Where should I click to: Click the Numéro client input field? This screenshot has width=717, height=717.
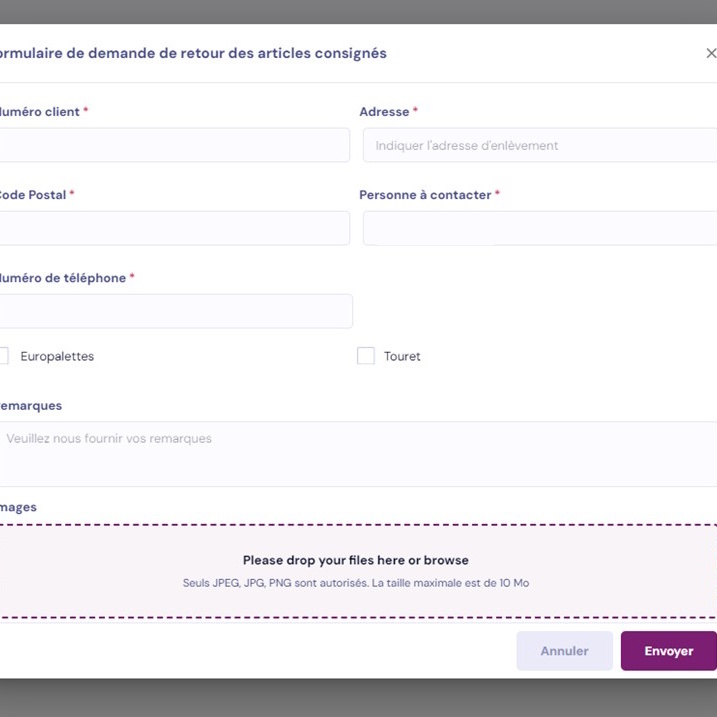tap(174, 145)
